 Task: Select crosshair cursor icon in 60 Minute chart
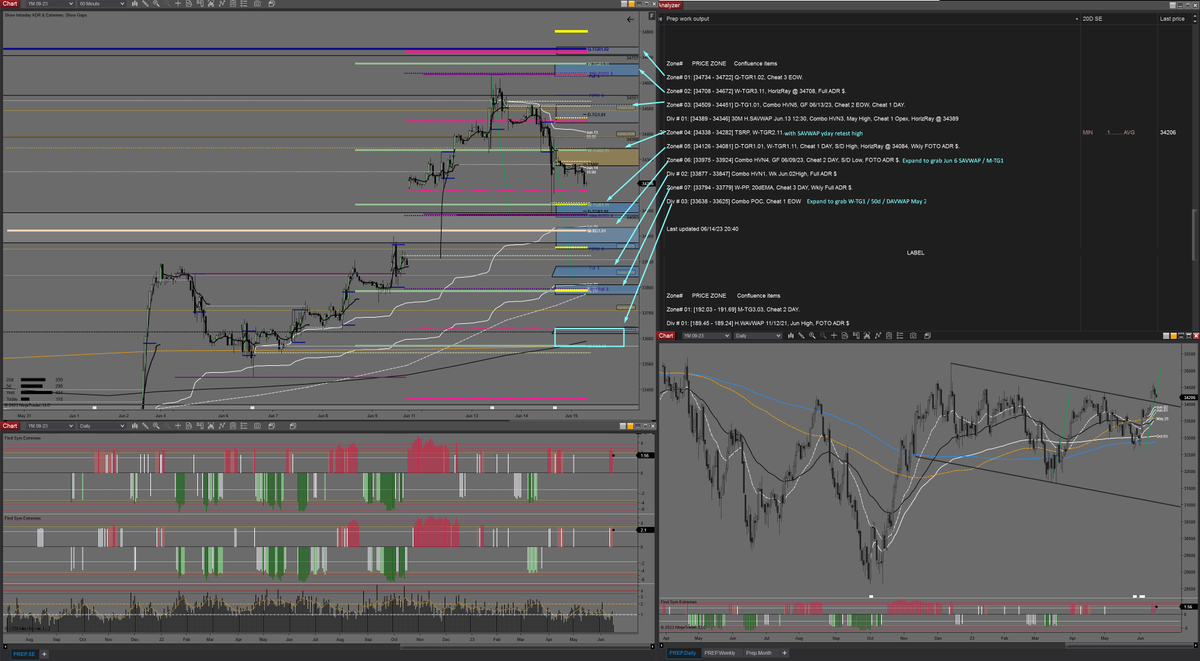(x=178, y=5)
